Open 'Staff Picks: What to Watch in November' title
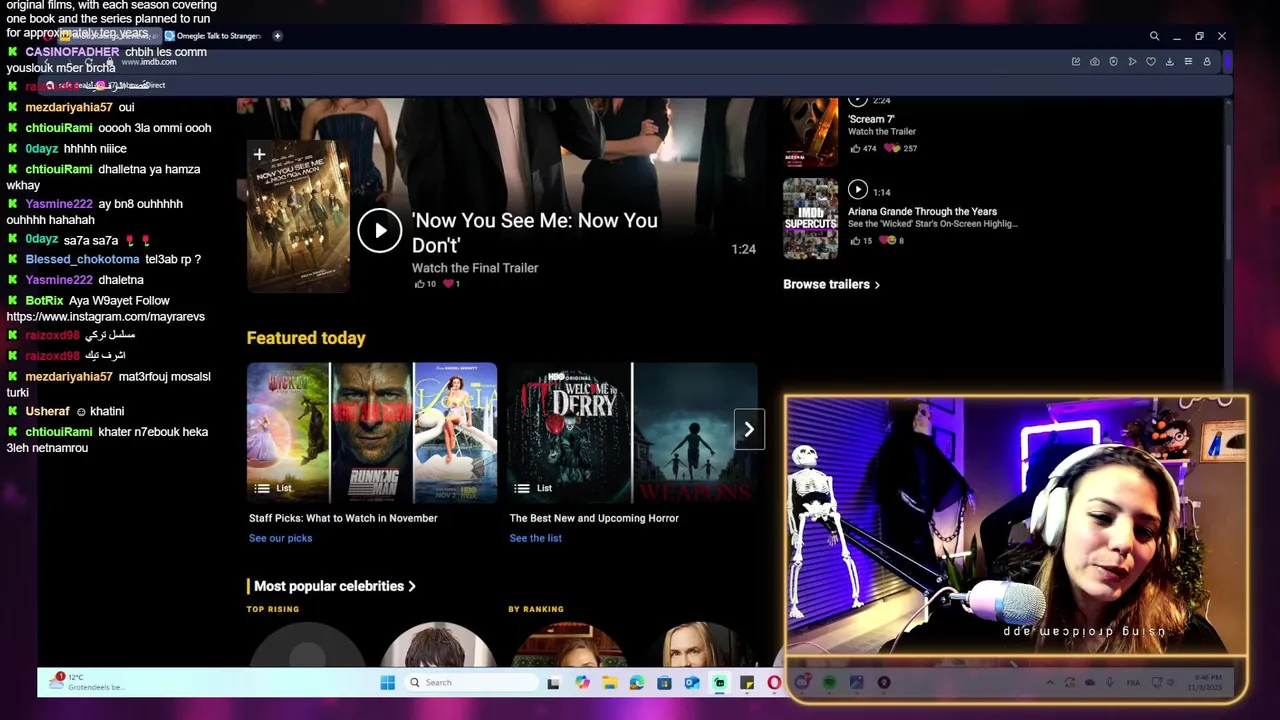 (343, 518)
